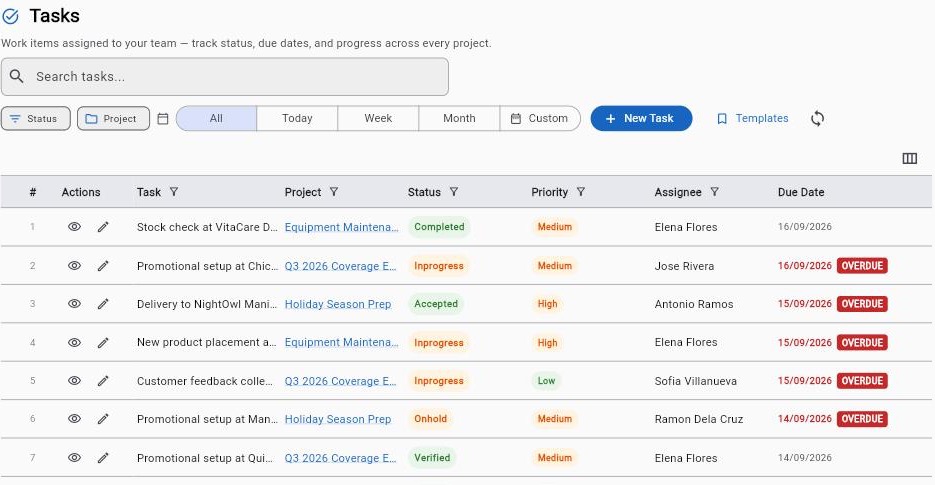Open the Status column filter
Viewport: 935px width, 485px height.
click(x=454, y=191)
